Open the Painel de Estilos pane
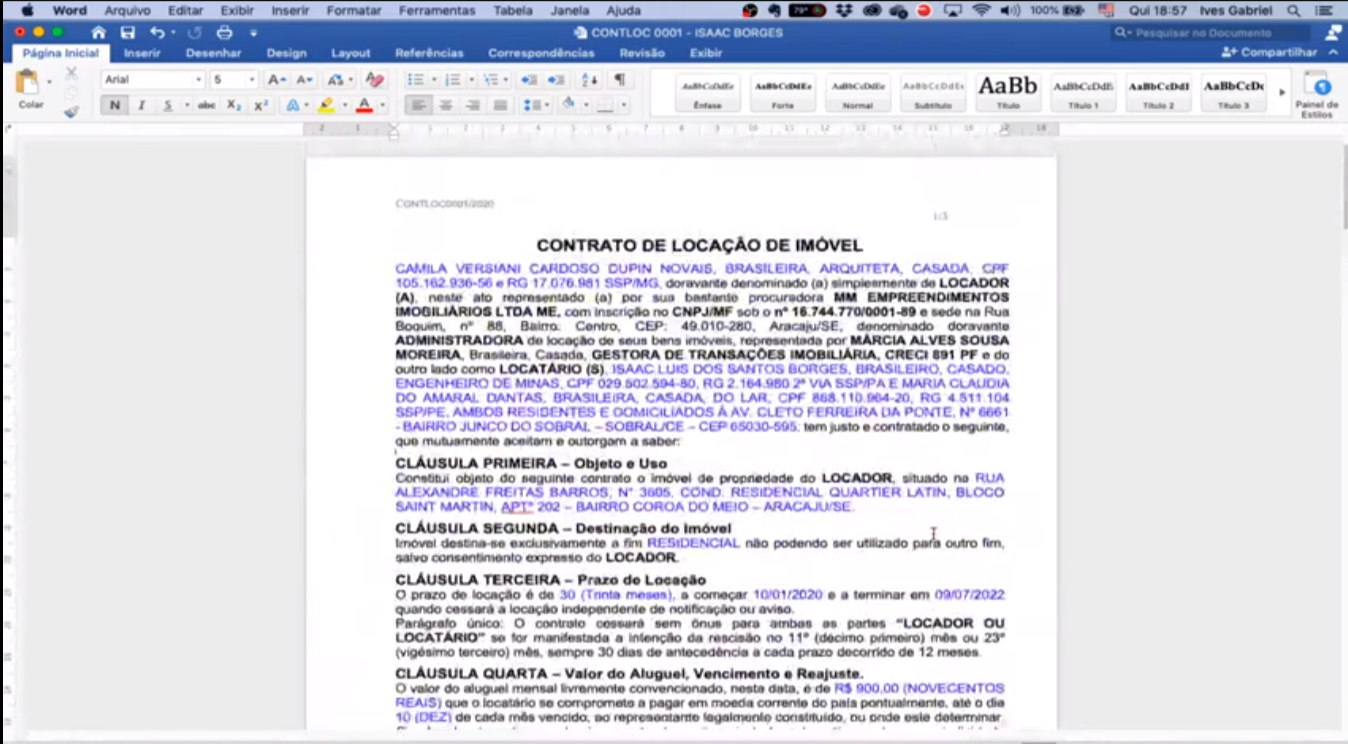Screen dimensions: 1348x744 1316,95
